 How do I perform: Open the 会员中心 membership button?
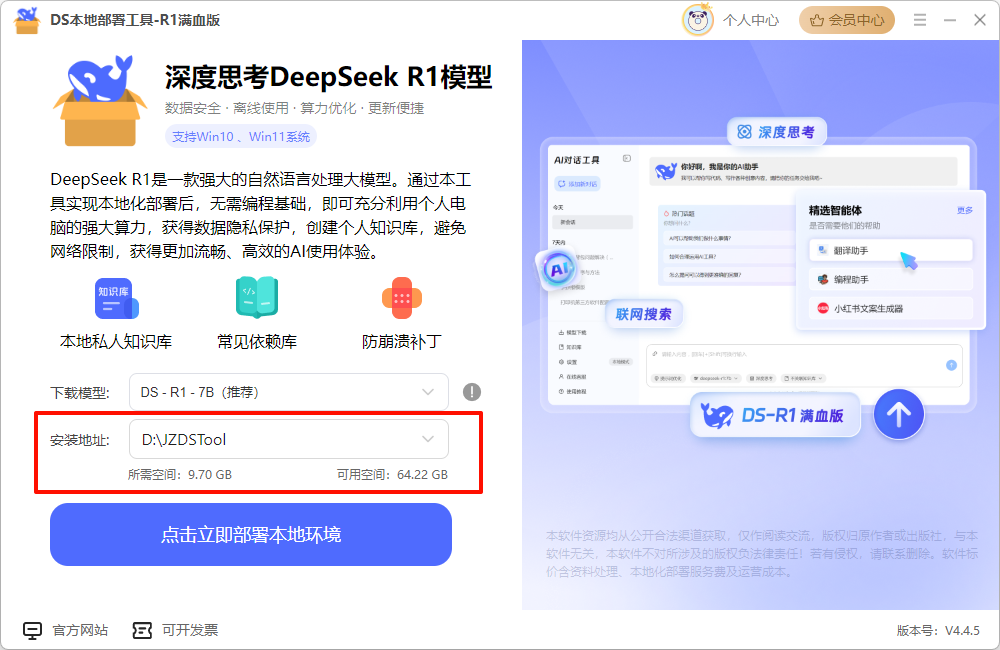pyautogui.click(x=846, y=20)
